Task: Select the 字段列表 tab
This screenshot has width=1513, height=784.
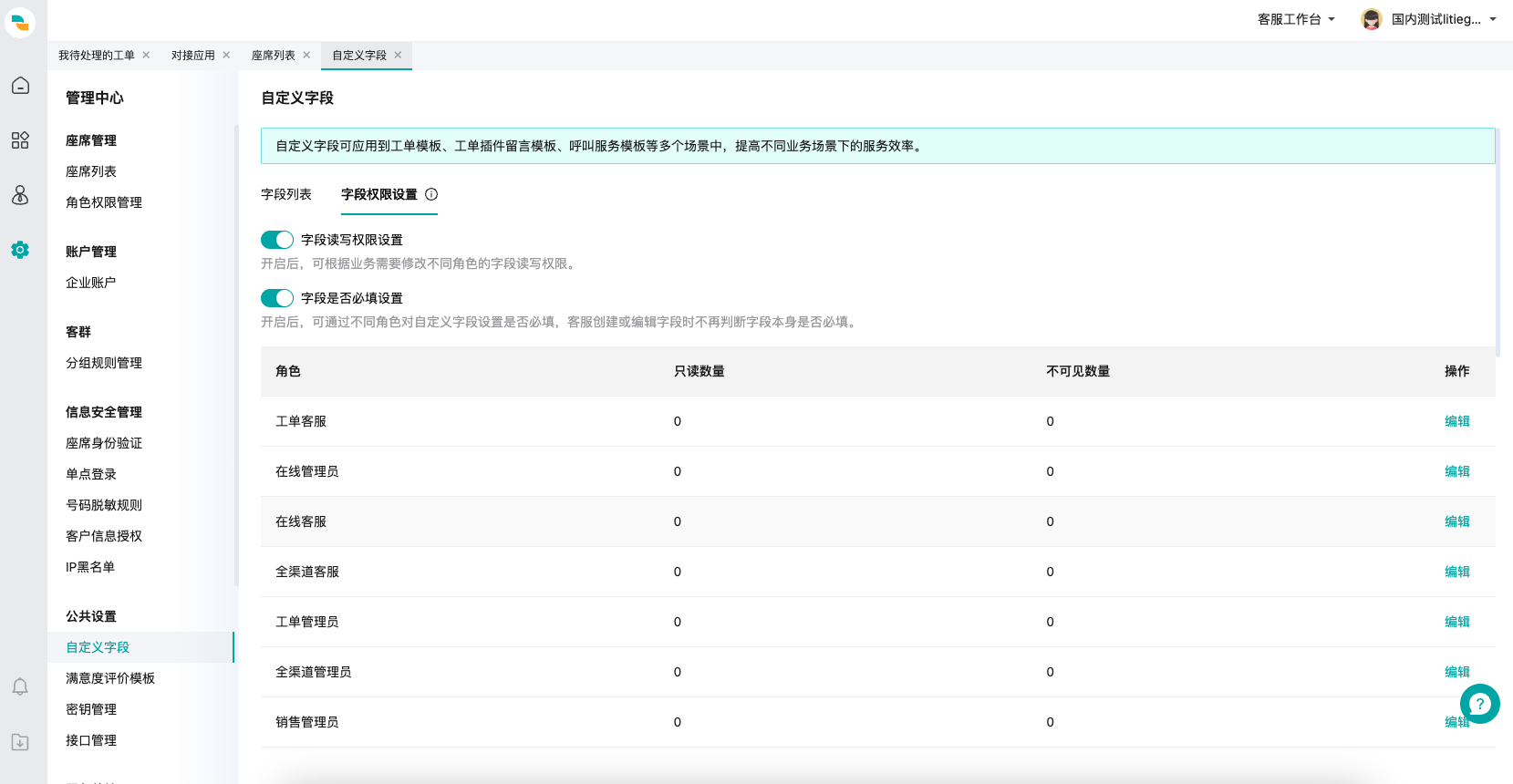Action: click(286, 194)
